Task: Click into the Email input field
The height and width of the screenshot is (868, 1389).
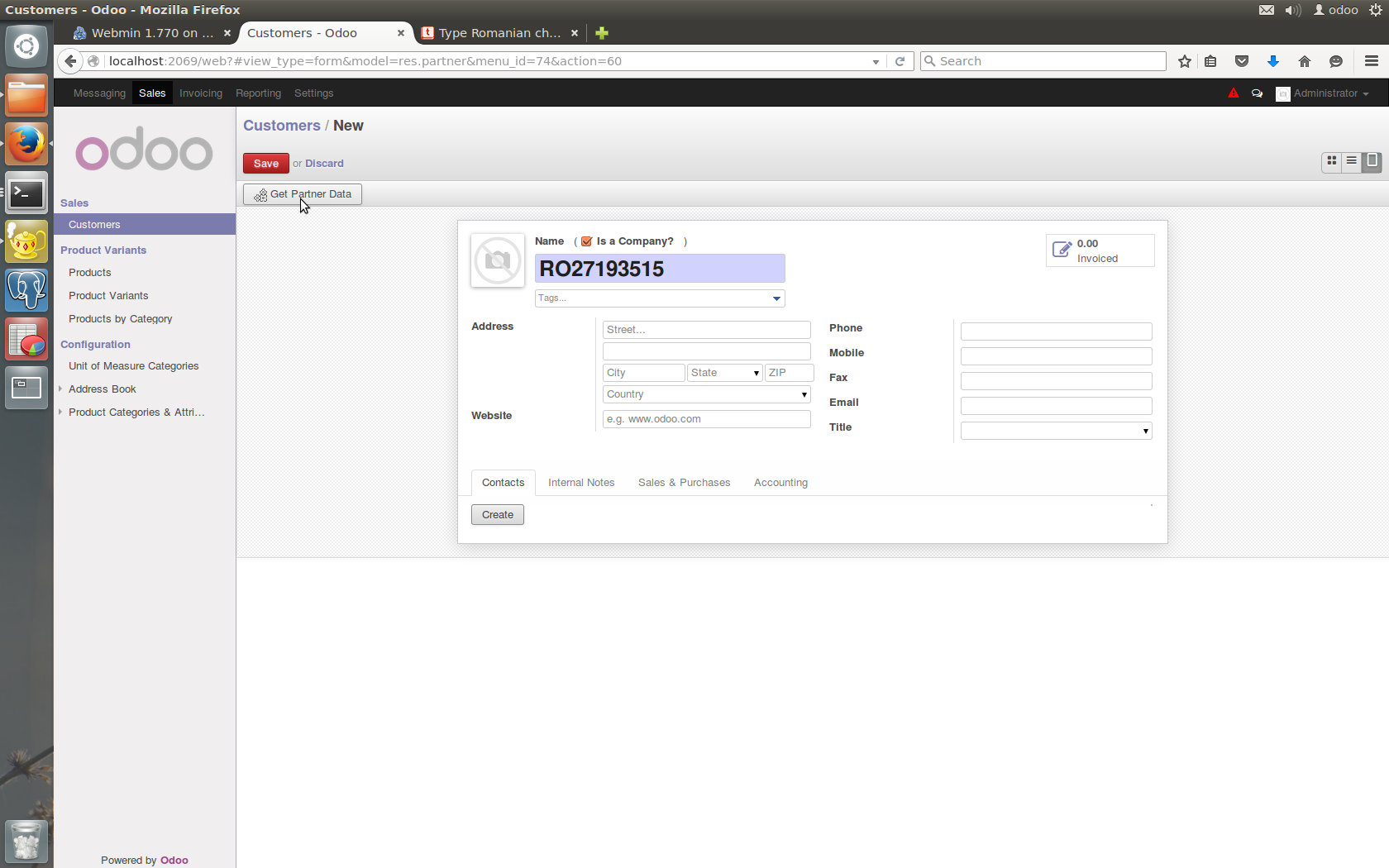Action: click(1056, 406)
